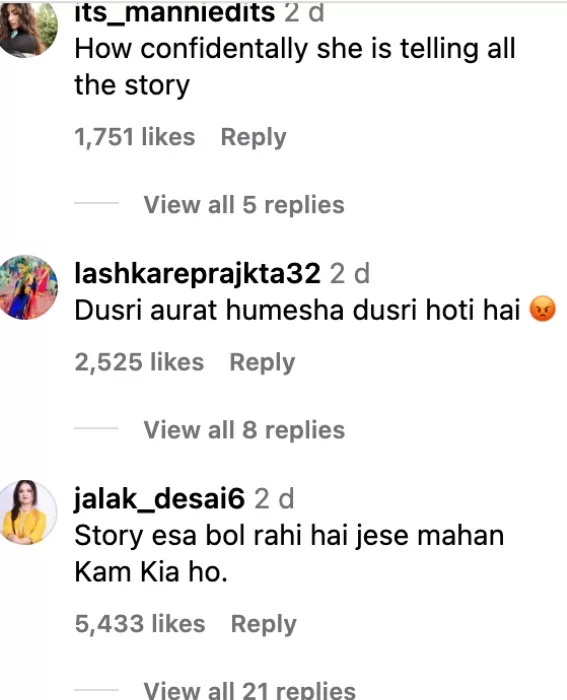Reply to jalak_desai6 comment

pyautogui.click(x=263, y=624)
